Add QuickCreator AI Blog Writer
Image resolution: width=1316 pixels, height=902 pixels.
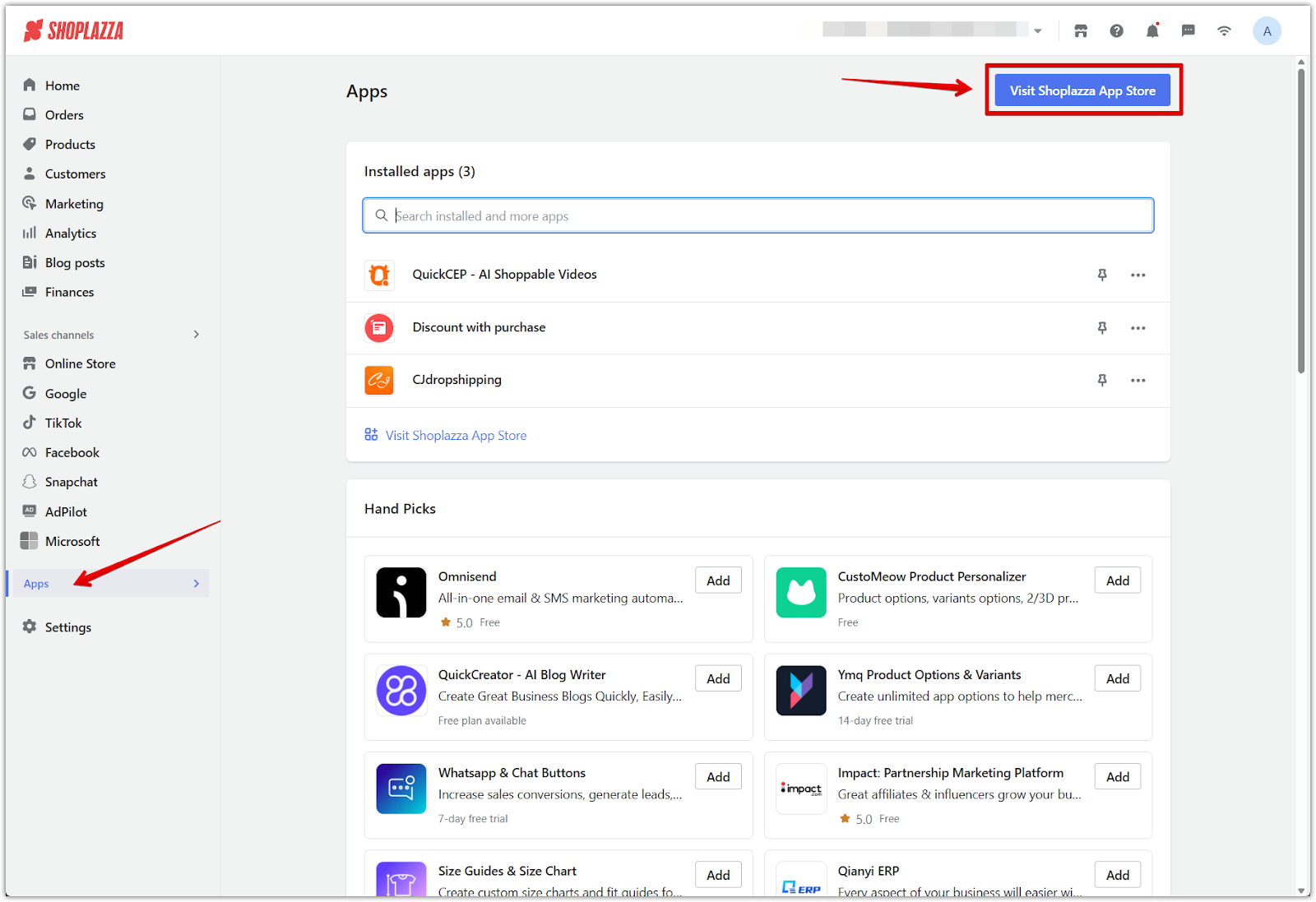pos(718,678)
